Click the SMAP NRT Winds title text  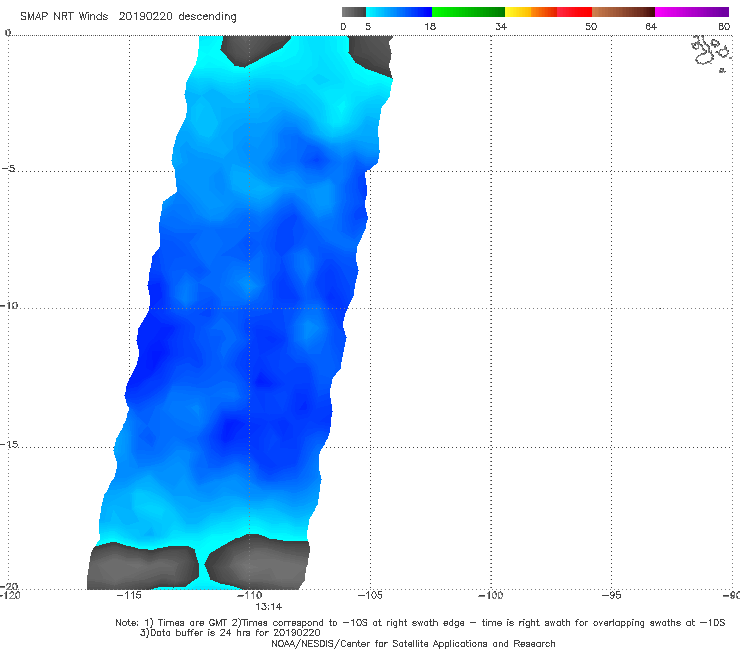coord(64,16)
